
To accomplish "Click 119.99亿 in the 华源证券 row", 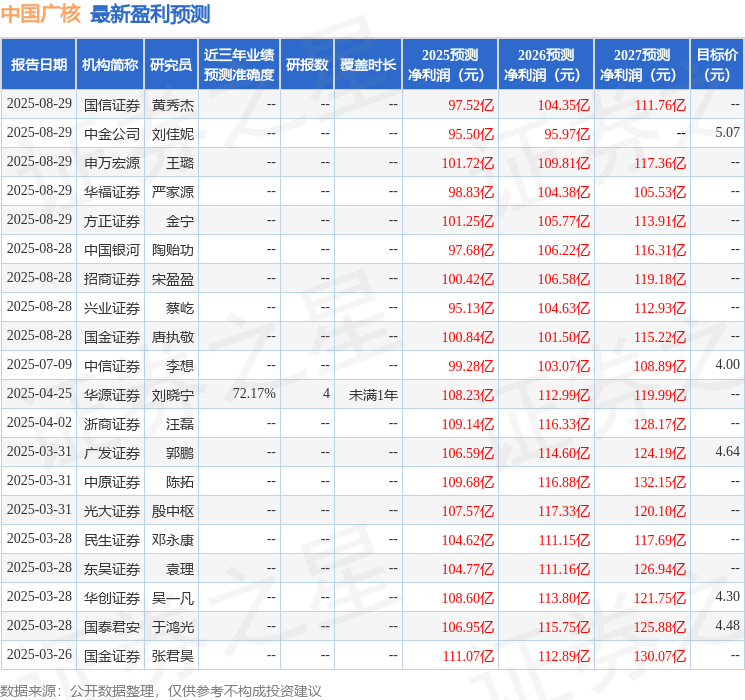I will pos(660,394).
